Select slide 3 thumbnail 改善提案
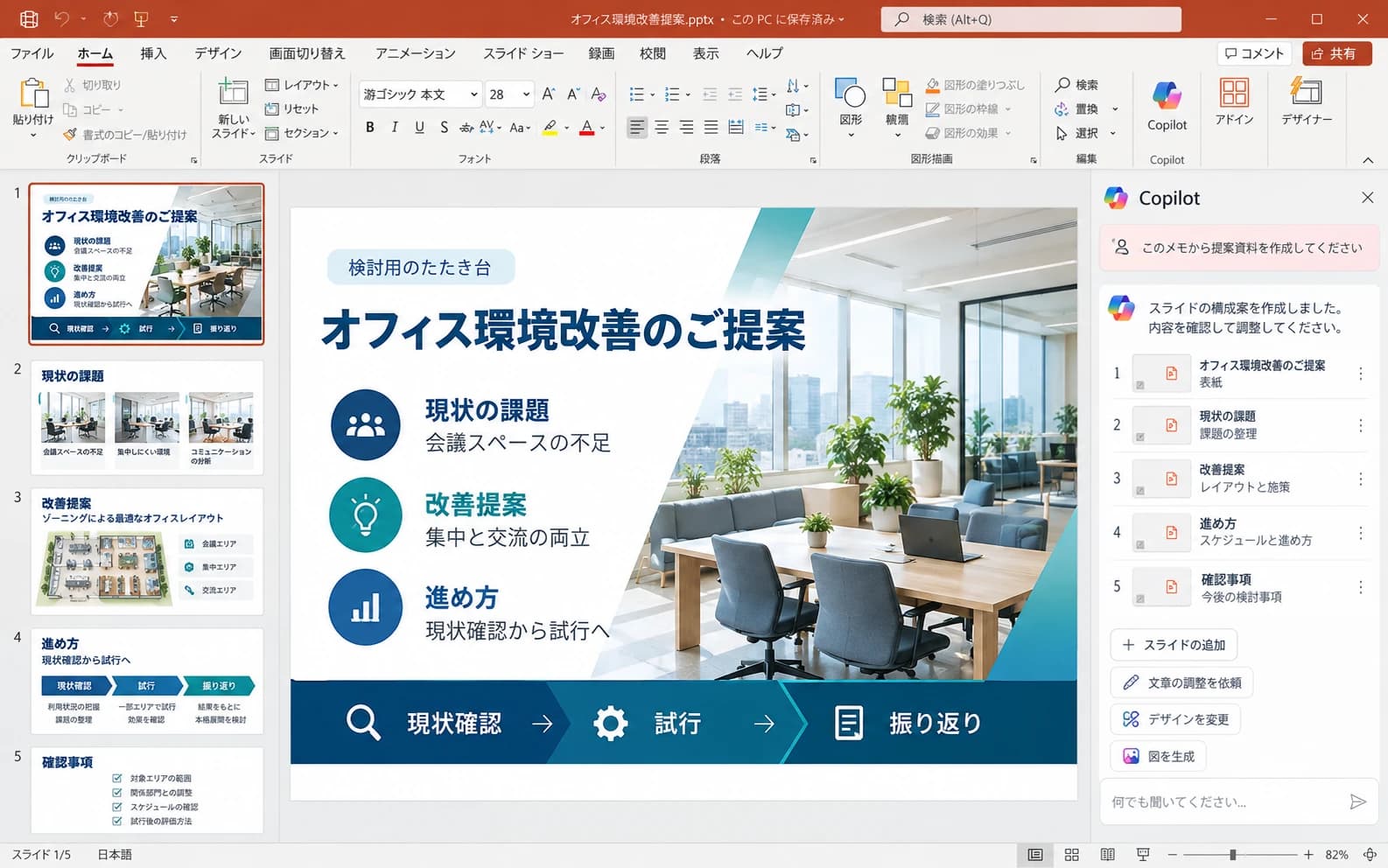 point(147,552)
